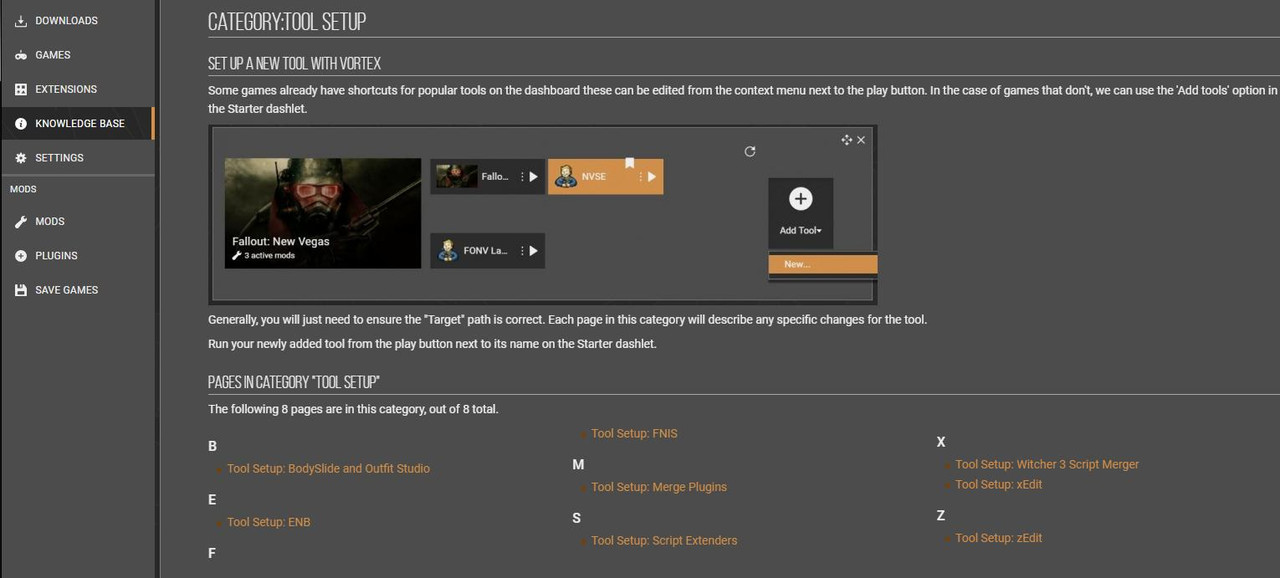Screen dimensions: 1280x578
Task: Open Tool Setup: zEdit link
Action: tap(998, 538)
